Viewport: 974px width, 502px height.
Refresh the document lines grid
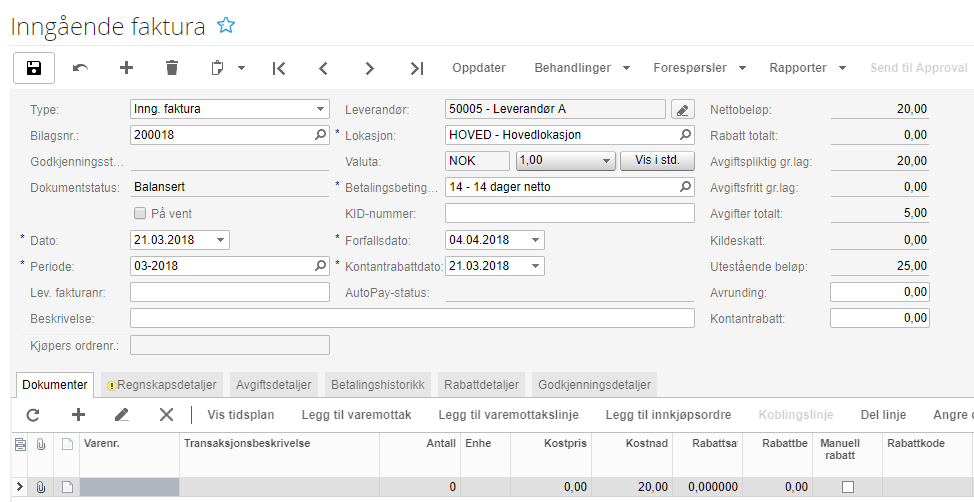(33, 414)
